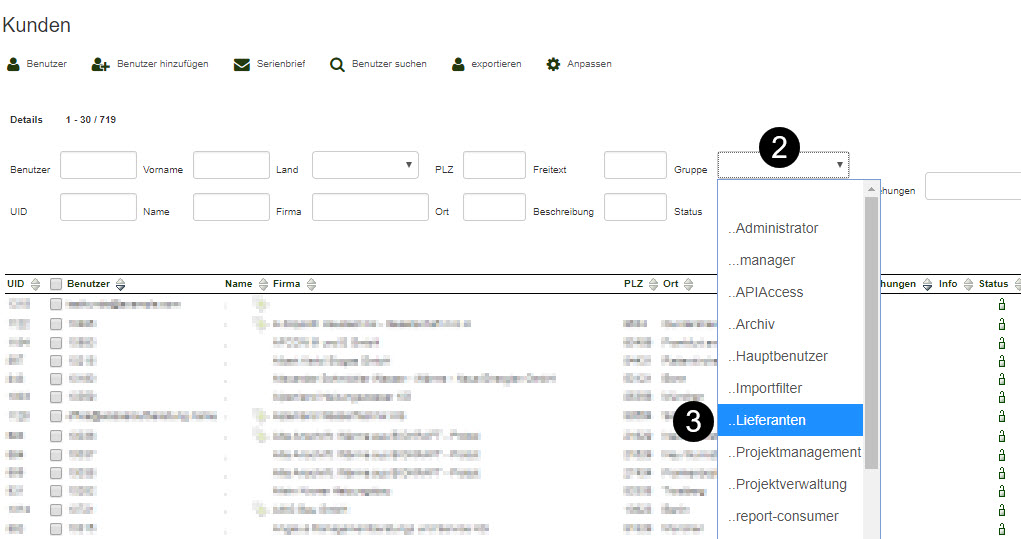Click the dropdown list scrollbar thumb
The width and height of the screenshot is (1021, 539).
871,330
